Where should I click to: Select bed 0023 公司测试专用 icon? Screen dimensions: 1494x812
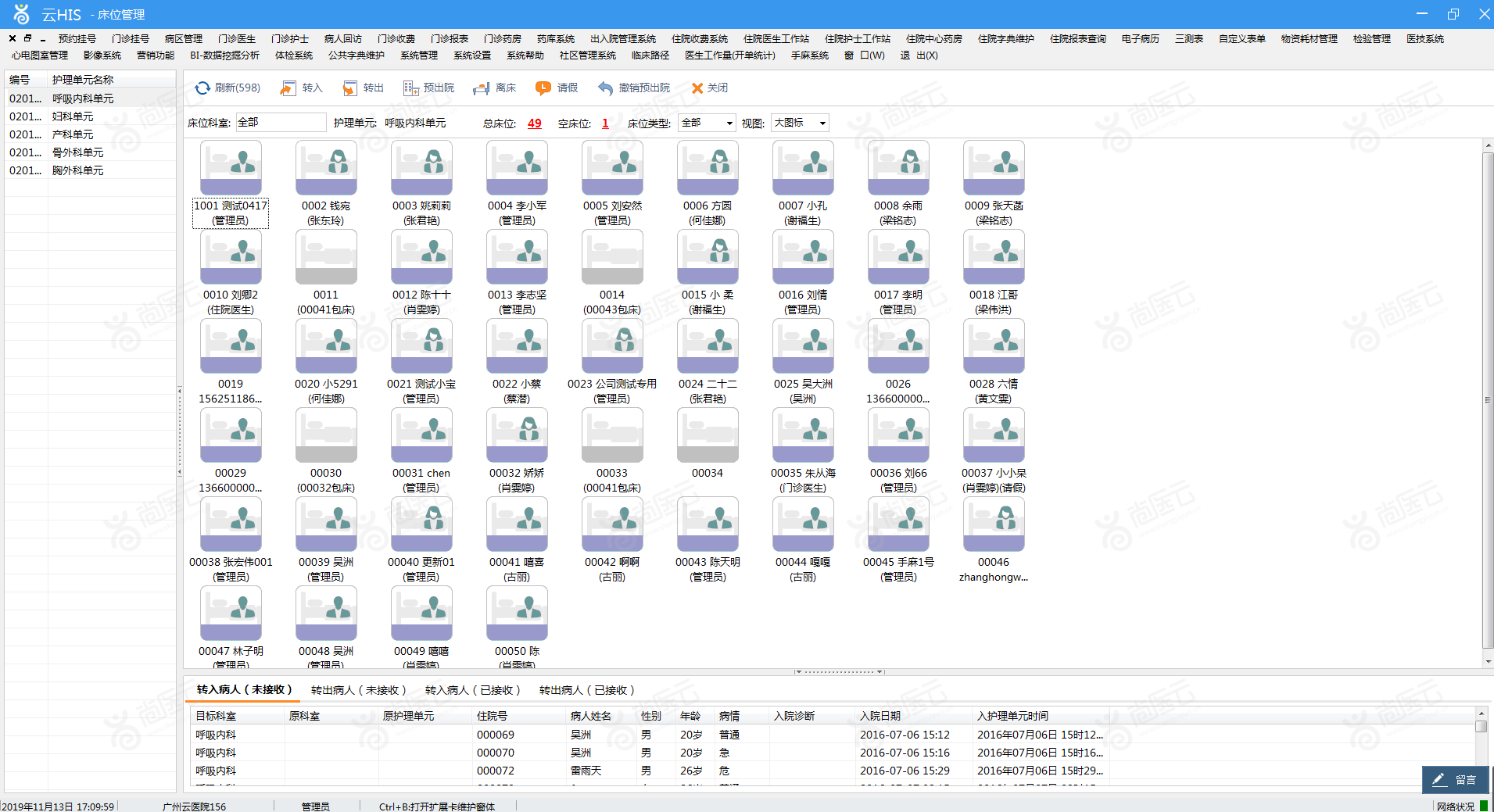(612, 345)
